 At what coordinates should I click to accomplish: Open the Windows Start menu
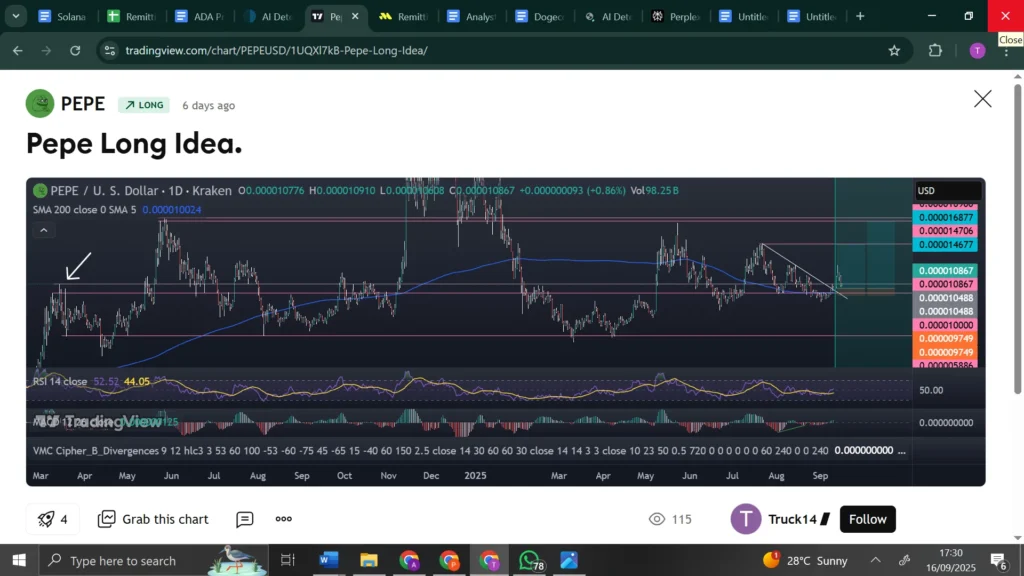point(19,560)
